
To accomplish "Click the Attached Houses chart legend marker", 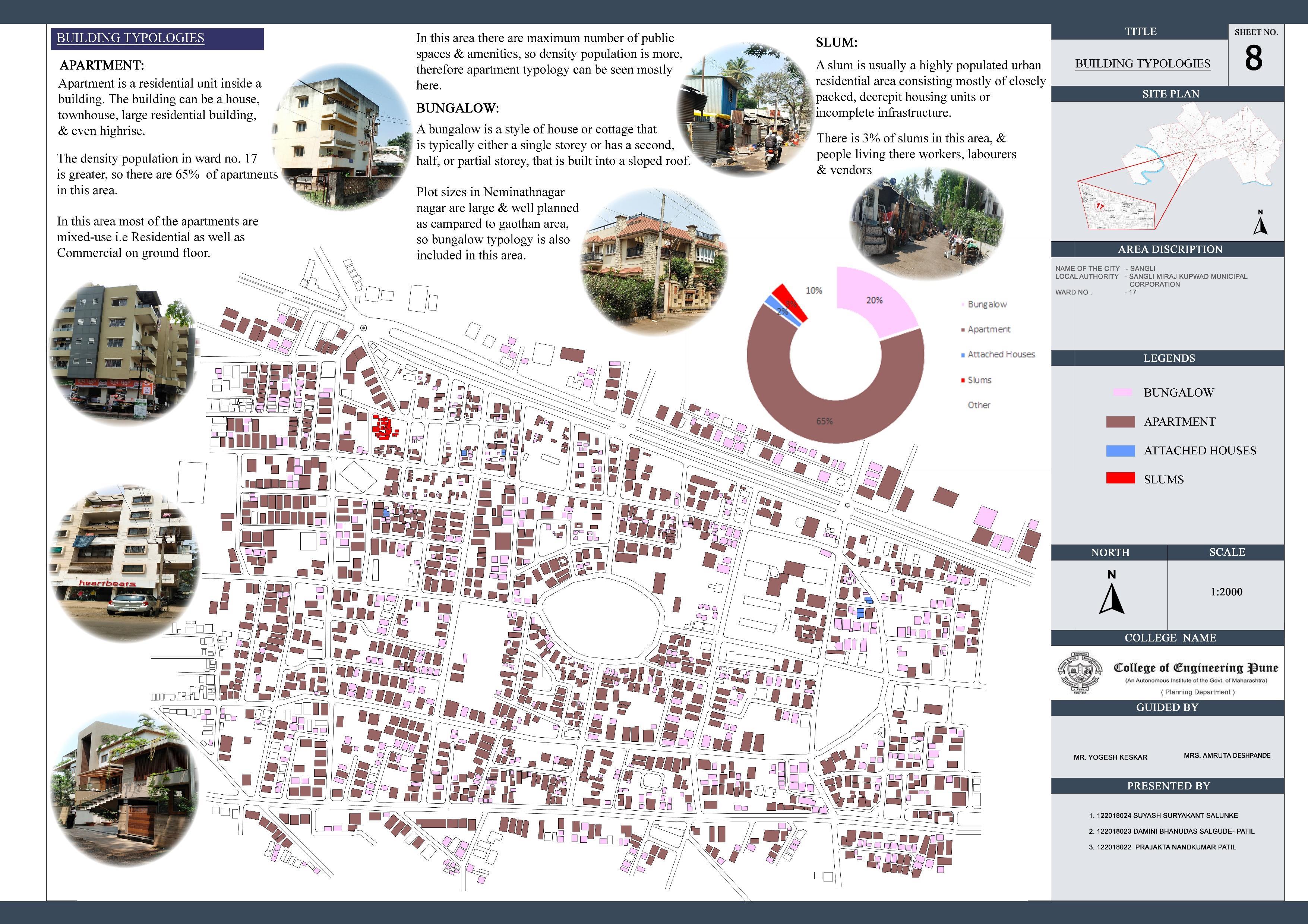I will pyautogui.click(x=963, y=355).
